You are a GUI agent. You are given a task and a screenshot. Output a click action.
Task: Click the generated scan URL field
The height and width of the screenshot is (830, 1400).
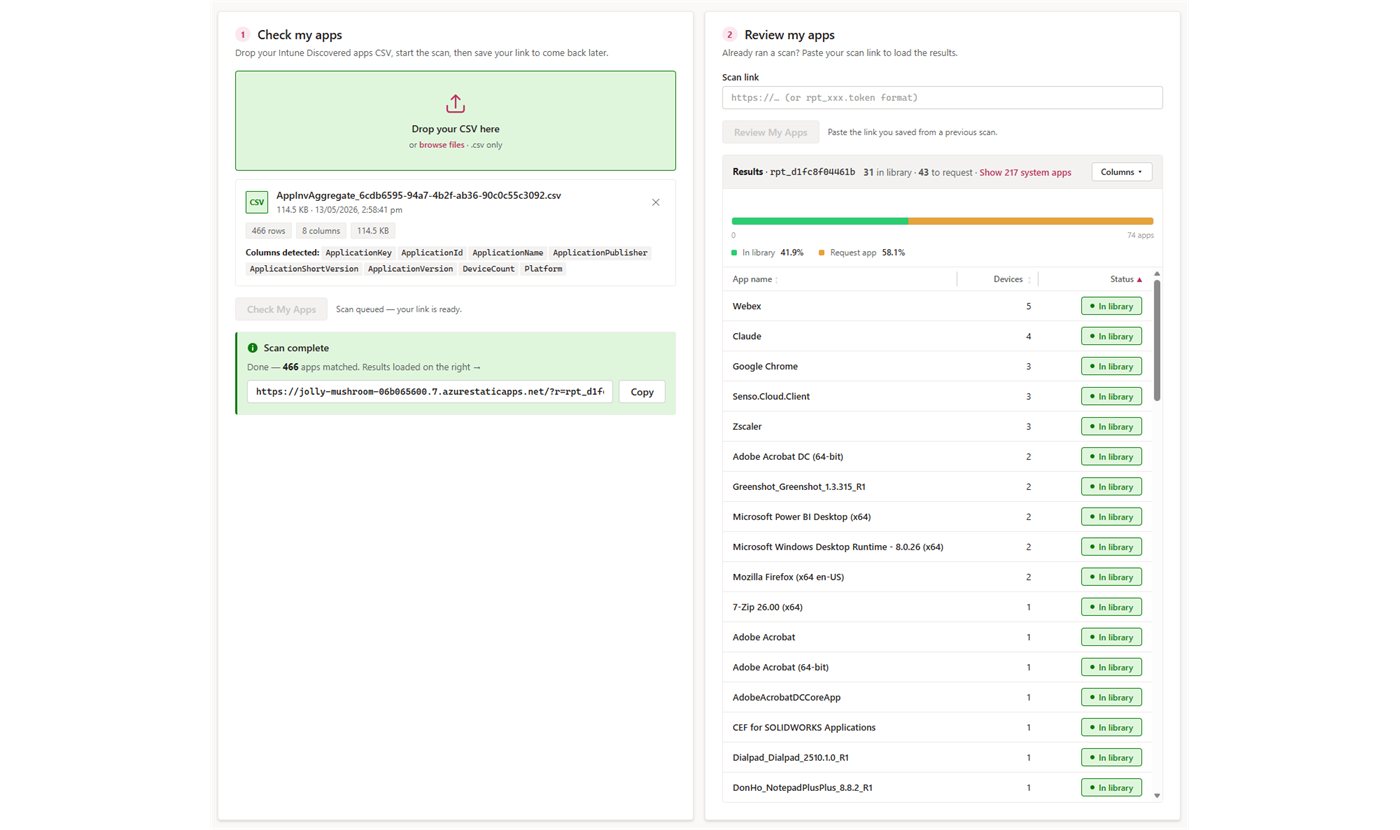[x=430, y=392]
